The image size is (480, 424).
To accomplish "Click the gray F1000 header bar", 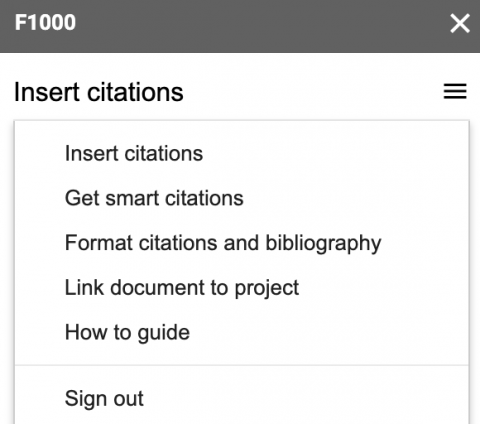I will coord(240,26).
